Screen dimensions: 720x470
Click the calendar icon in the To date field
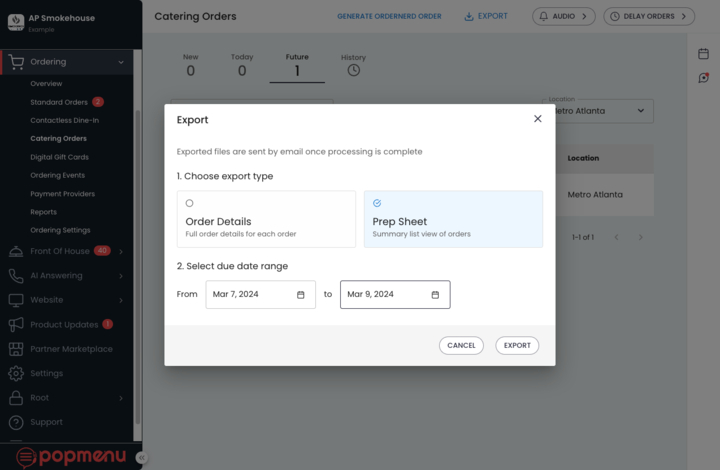click(435, 295)
